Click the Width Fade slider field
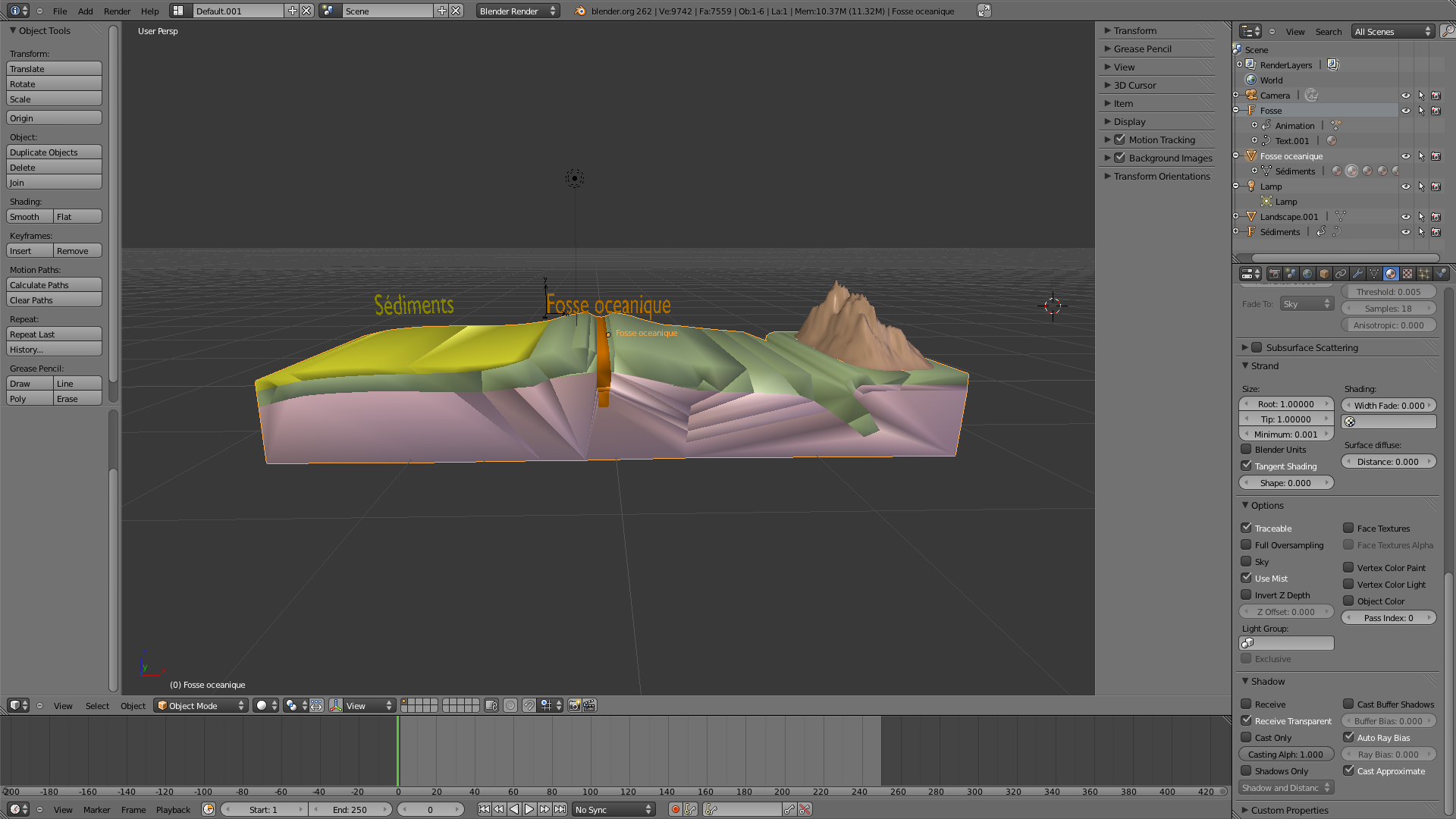The image size is (1456, 819). (x=1389, y=405)
